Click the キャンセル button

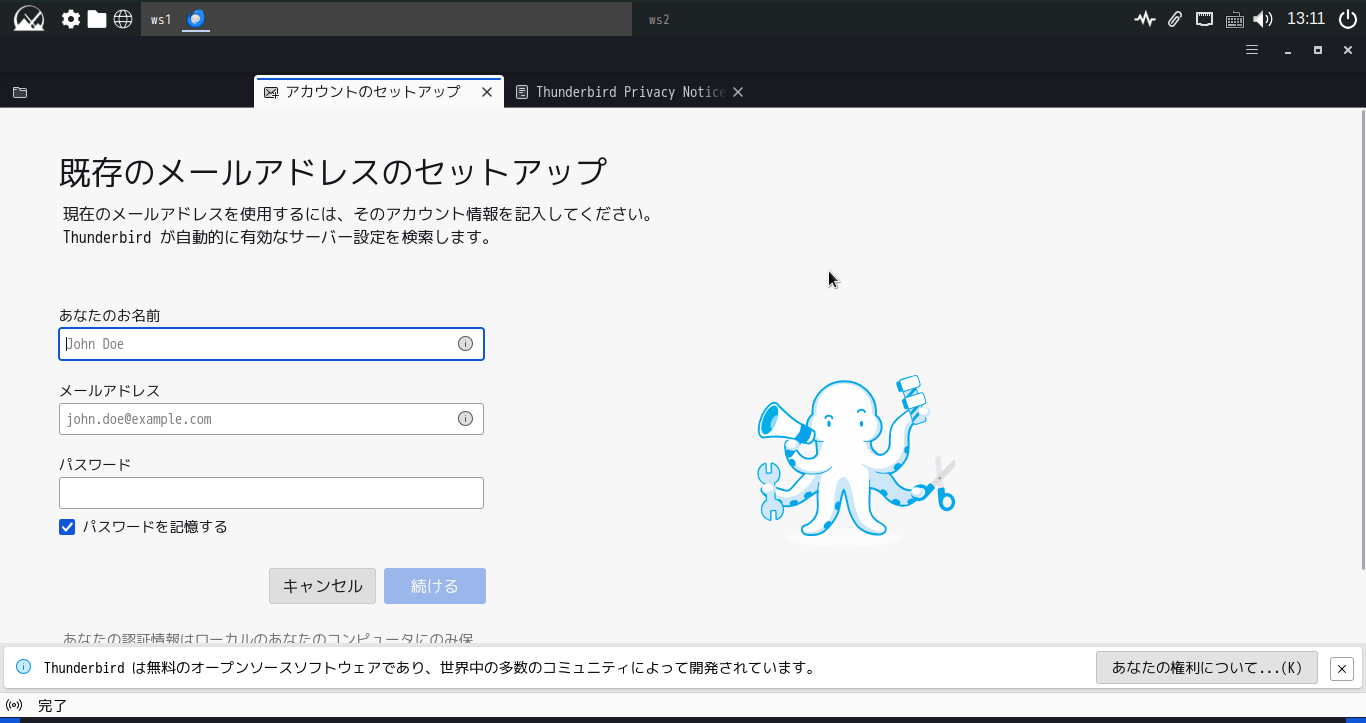click(322, 586)
